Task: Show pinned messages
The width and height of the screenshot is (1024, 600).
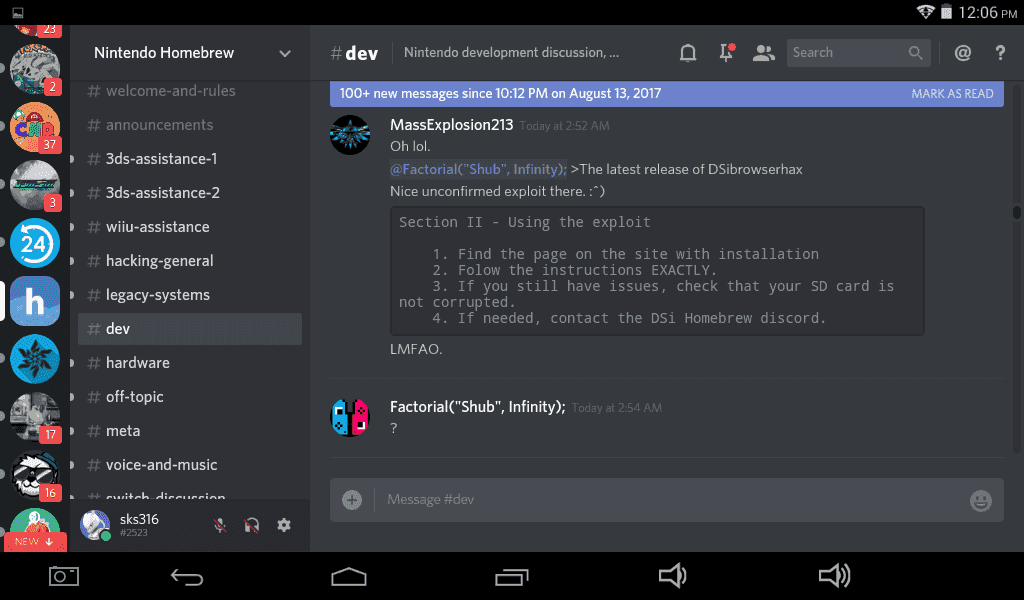Action: coord(726,53)
